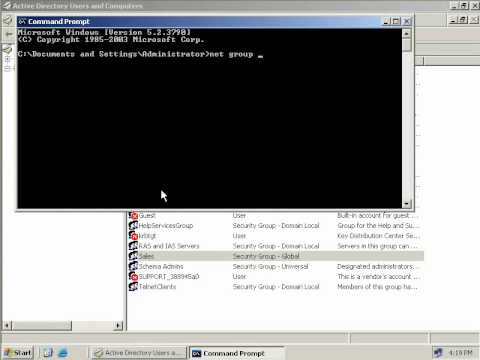Select the RAS and IAS Servers icon
The width and height of the screenshot is (480, 360).
[133, 246]
